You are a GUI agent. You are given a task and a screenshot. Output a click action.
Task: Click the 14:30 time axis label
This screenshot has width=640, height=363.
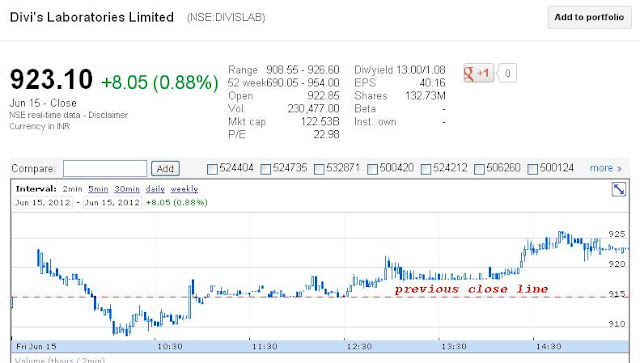pyautogui.click(x=549, y=347)
